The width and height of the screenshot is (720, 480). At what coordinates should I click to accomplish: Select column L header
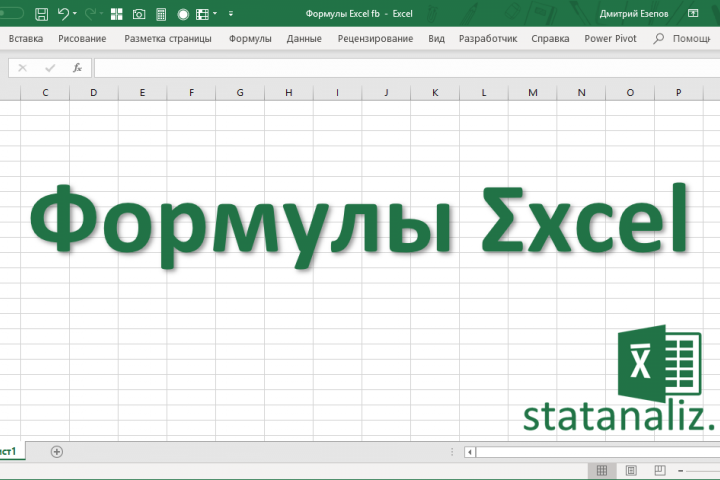484,93
